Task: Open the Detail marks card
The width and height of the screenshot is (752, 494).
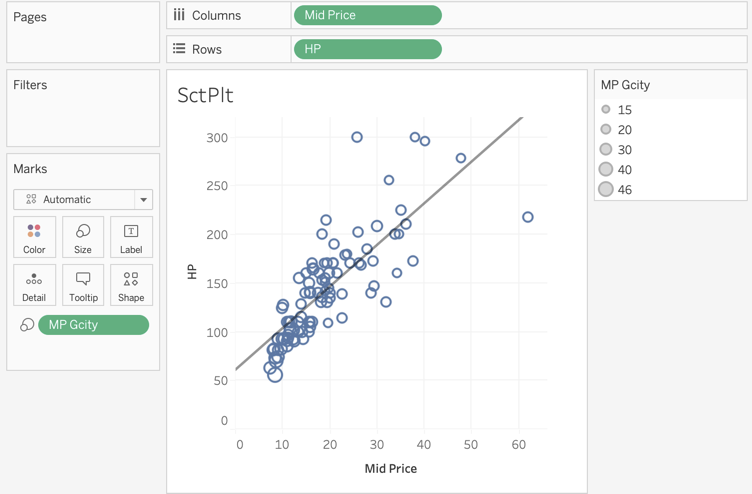Action: (34, 285)
